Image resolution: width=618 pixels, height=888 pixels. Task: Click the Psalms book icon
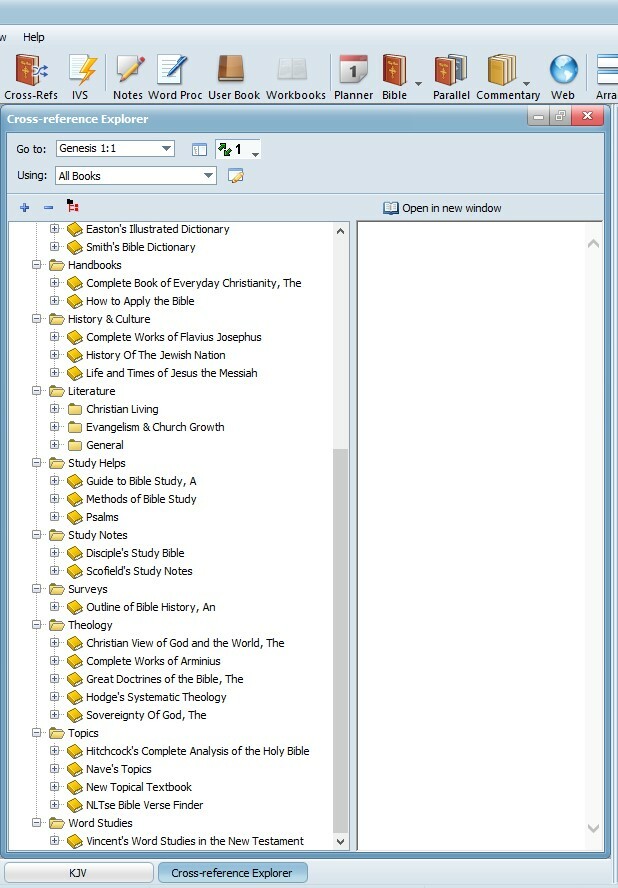pos(75,517)
